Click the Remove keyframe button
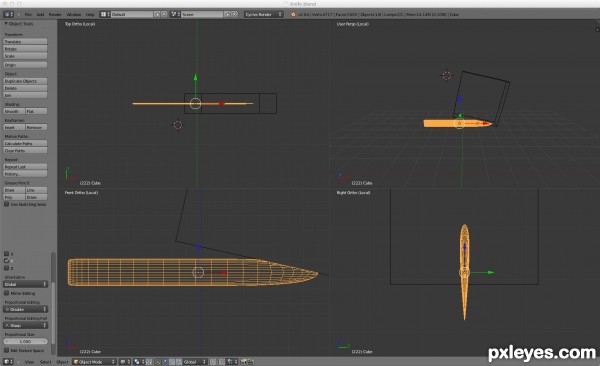Image resolution: width=600 pixels, height=366 pixels. click(37, 127)
